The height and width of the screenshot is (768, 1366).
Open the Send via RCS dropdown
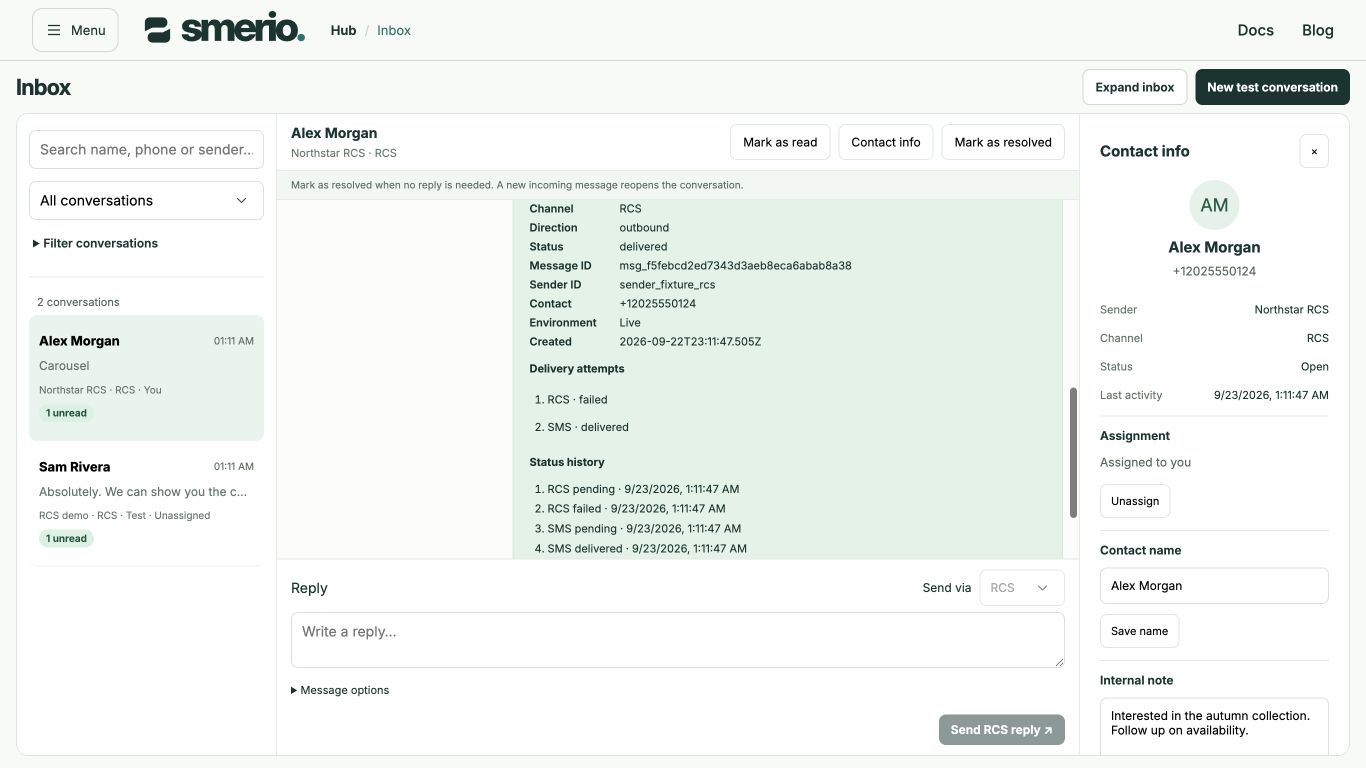1021,588
